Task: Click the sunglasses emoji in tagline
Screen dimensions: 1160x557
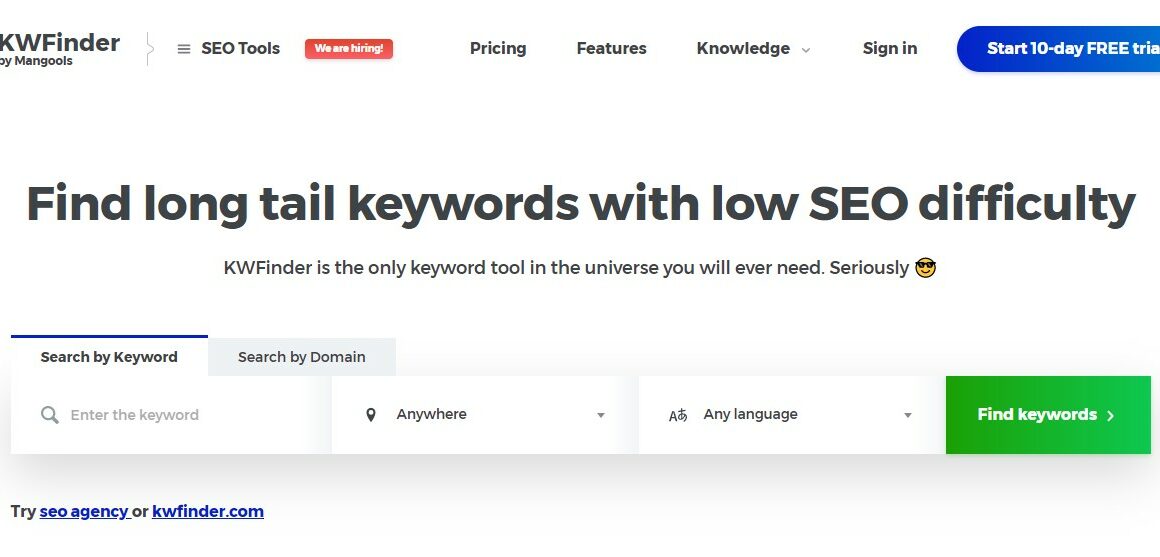Action: (x=925, y=267)
